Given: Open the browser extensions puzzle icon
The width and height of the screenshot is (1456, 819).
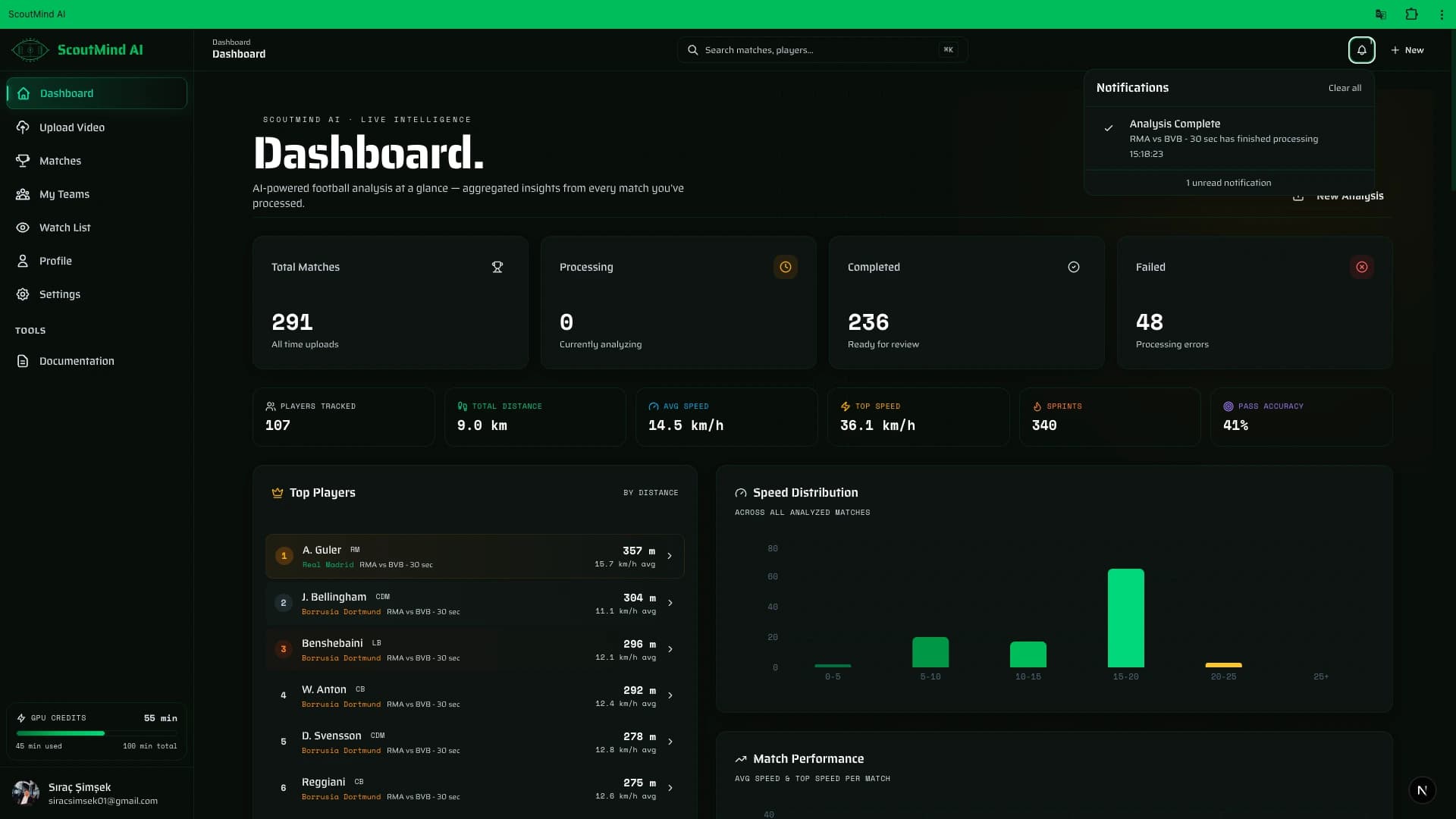Looking at the screenshot, I should [1411, 14].
